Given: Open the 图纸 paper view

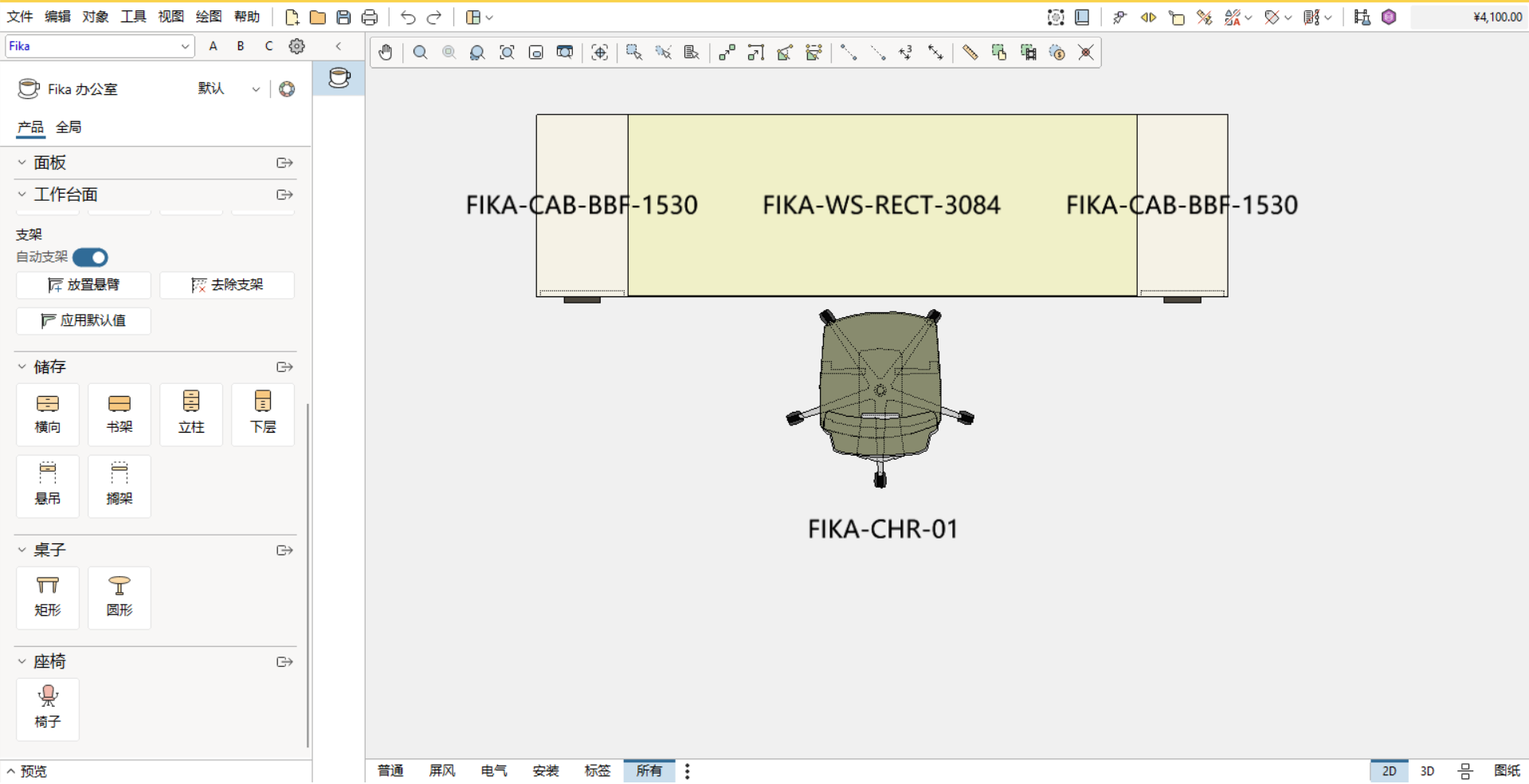Looking at the screenshot, I should tap(1507, 770).
